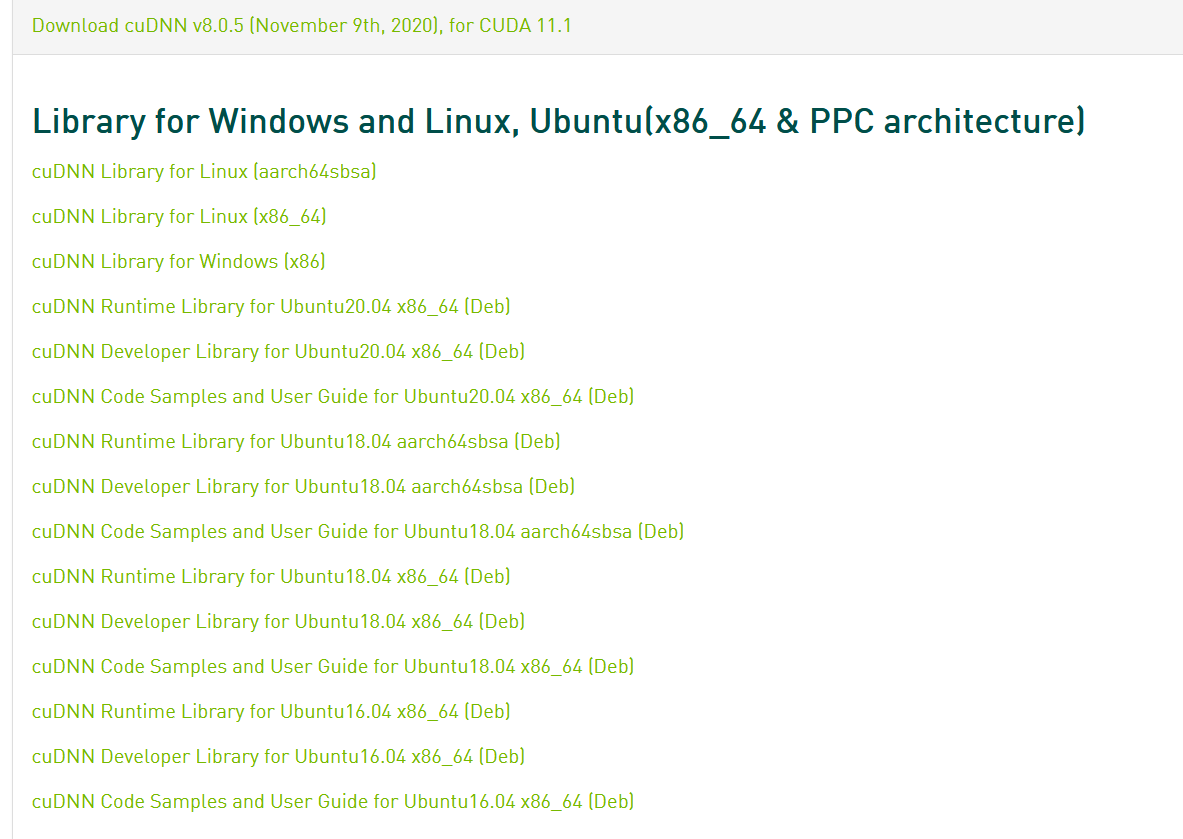Download cuDNN Library for Windows (x86)

(x=178, y=261)
